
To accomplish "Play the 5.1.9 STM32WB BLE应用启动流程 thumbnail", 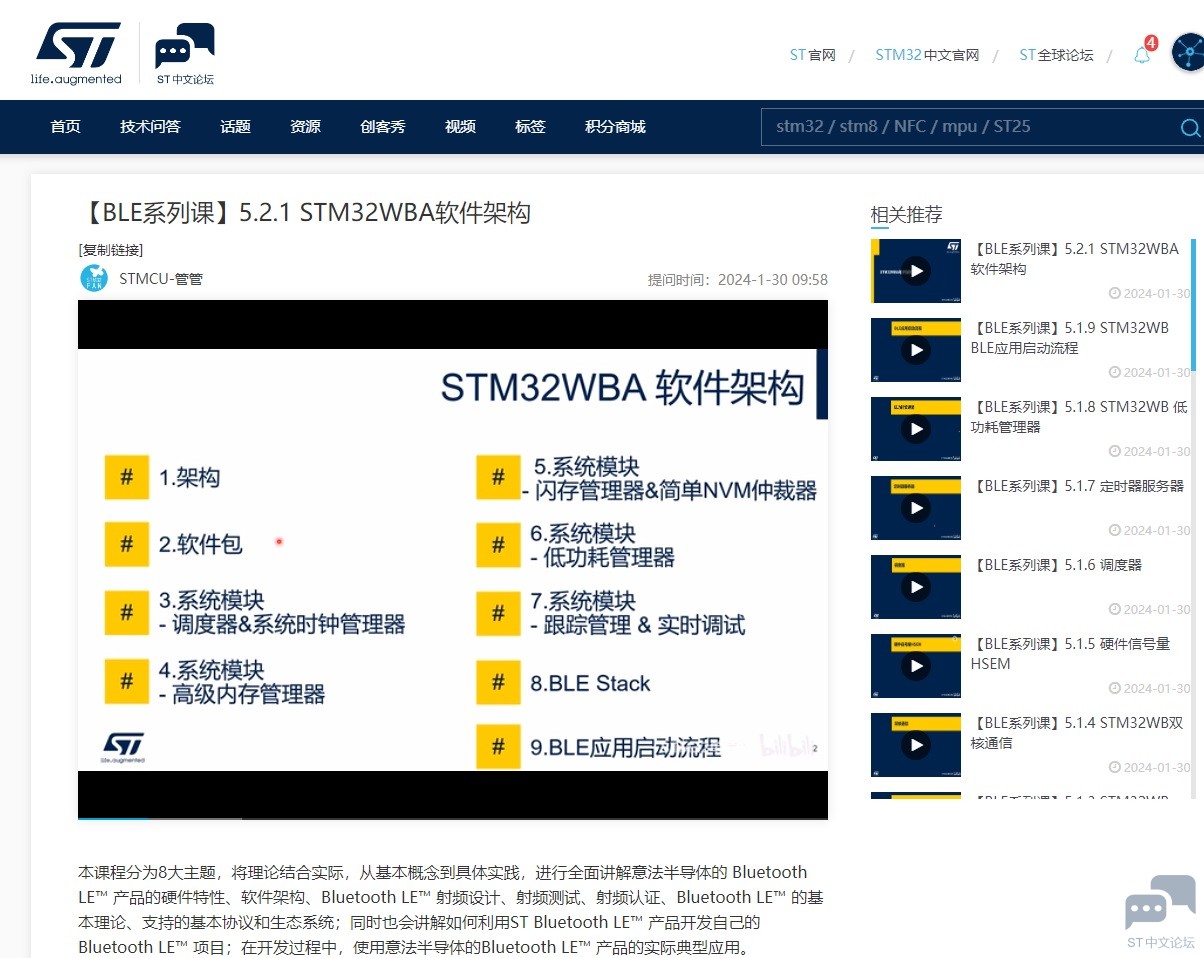I will [x=915, y=350].
